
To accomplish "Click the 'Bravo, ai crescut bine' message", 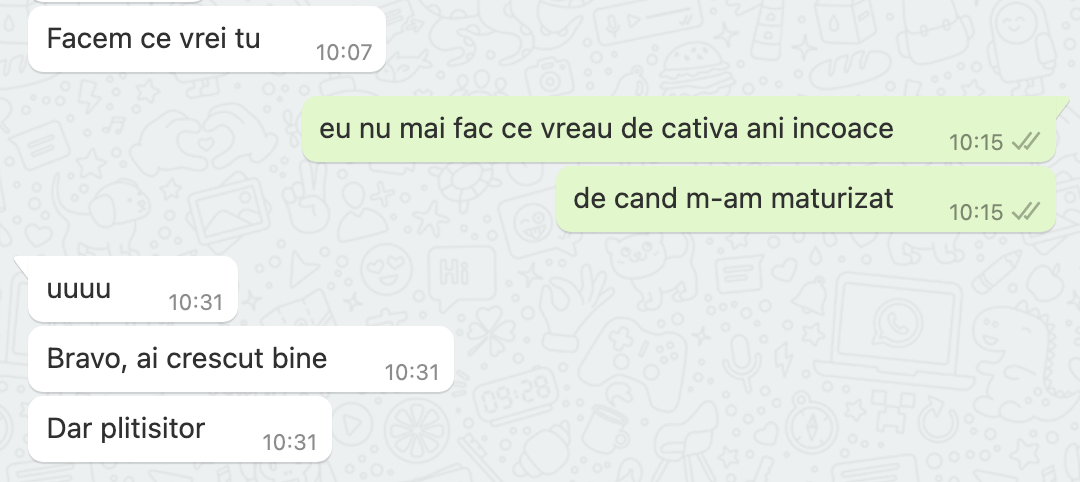I will coord(241,359).
